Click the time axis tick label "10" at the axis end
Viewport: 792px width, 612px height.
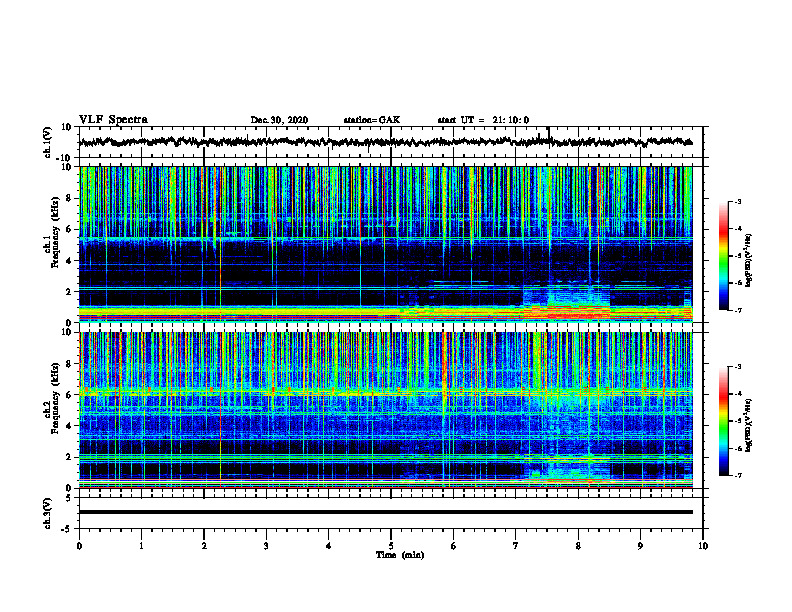click(x=703, y=546)
